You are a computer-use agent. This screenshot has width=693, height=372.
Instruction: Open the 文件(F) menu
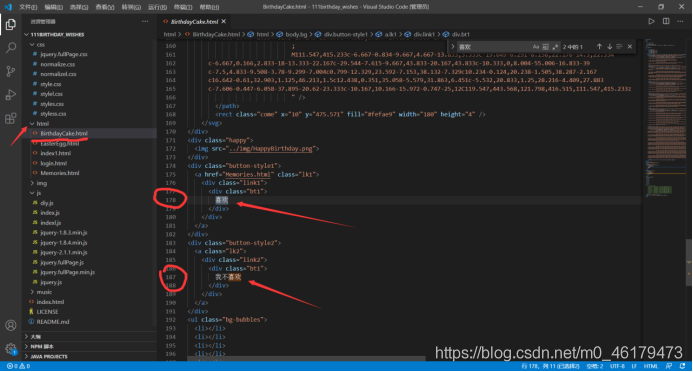28,7
